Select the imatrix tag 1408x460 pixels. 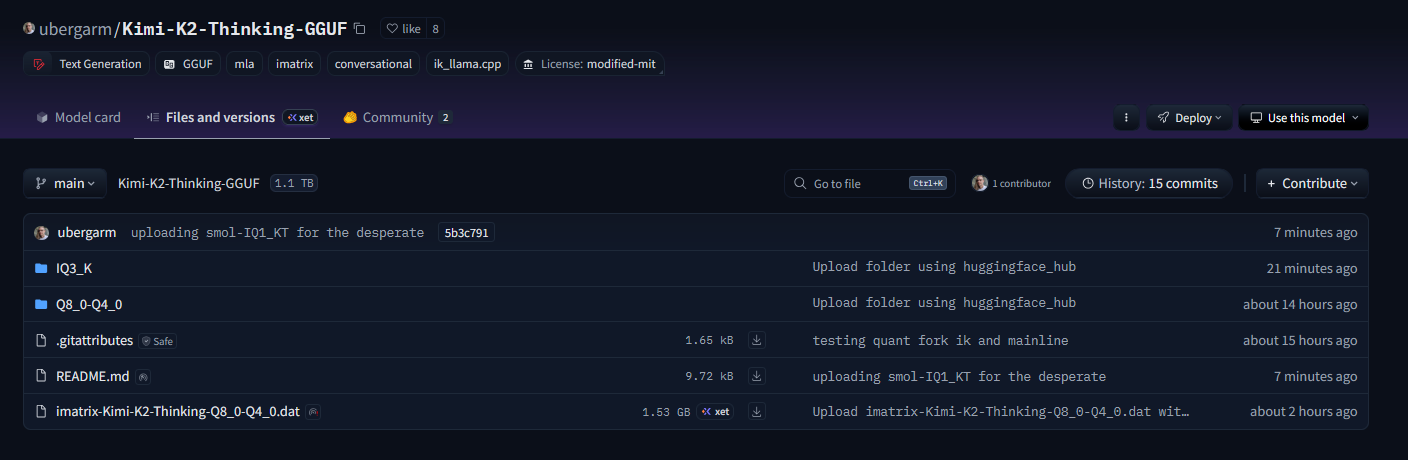pos(295,64)
